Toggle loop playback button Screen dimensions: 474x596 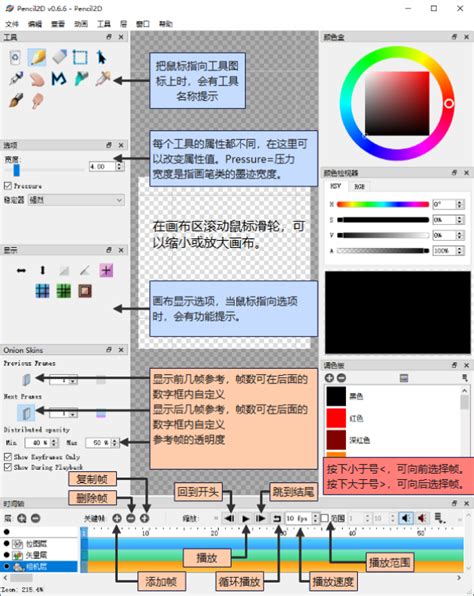[277, 518]
